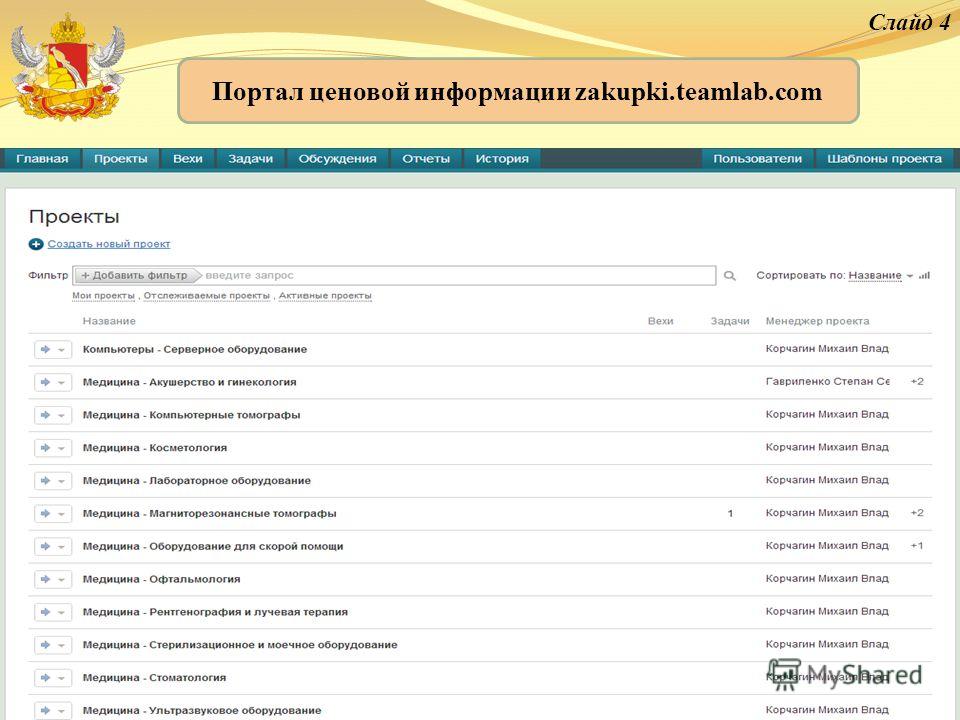Open project Медицина - Магниторезонансные томографы
960x720 pixels.
pyautogui.click(x=209, y=514)
